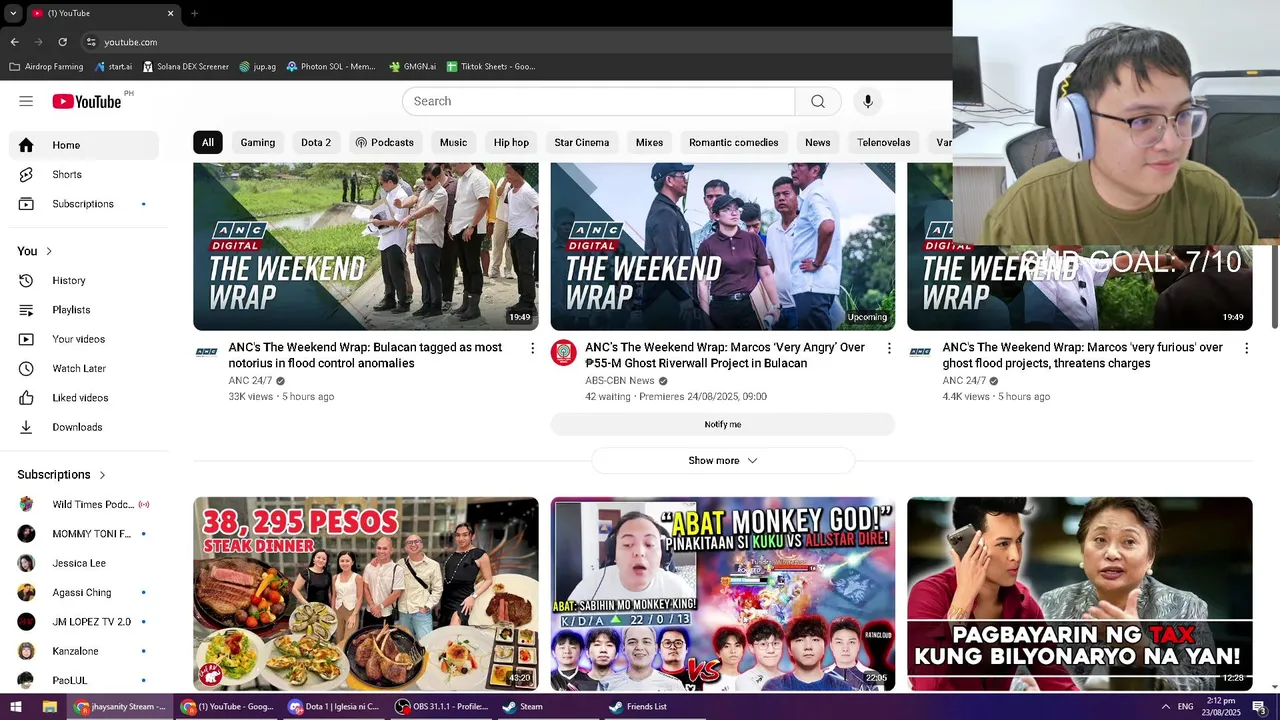Start voice search with microphone icon
This screenshot has height=720, width=1280.
click(868, 101)
